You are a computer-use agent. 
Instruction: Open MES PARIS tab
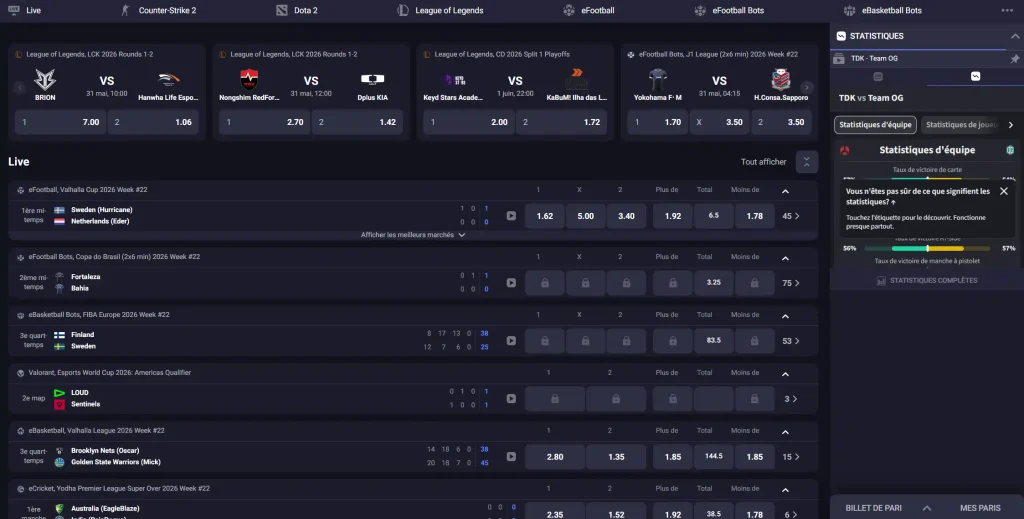980,508
